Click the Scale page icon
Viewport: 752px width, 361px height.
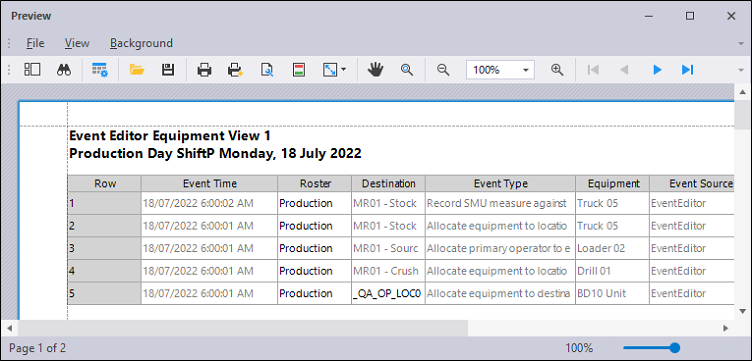point(330,70)
